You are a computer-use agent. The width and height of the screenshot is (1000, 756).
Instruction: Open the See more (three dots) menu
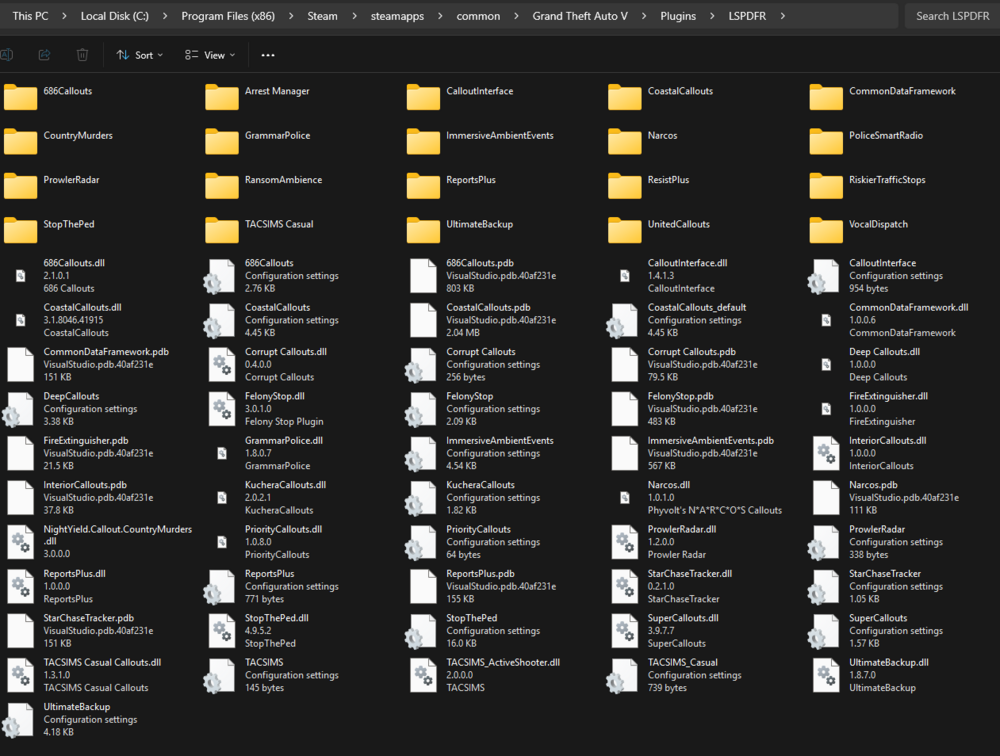pos(268,55)
